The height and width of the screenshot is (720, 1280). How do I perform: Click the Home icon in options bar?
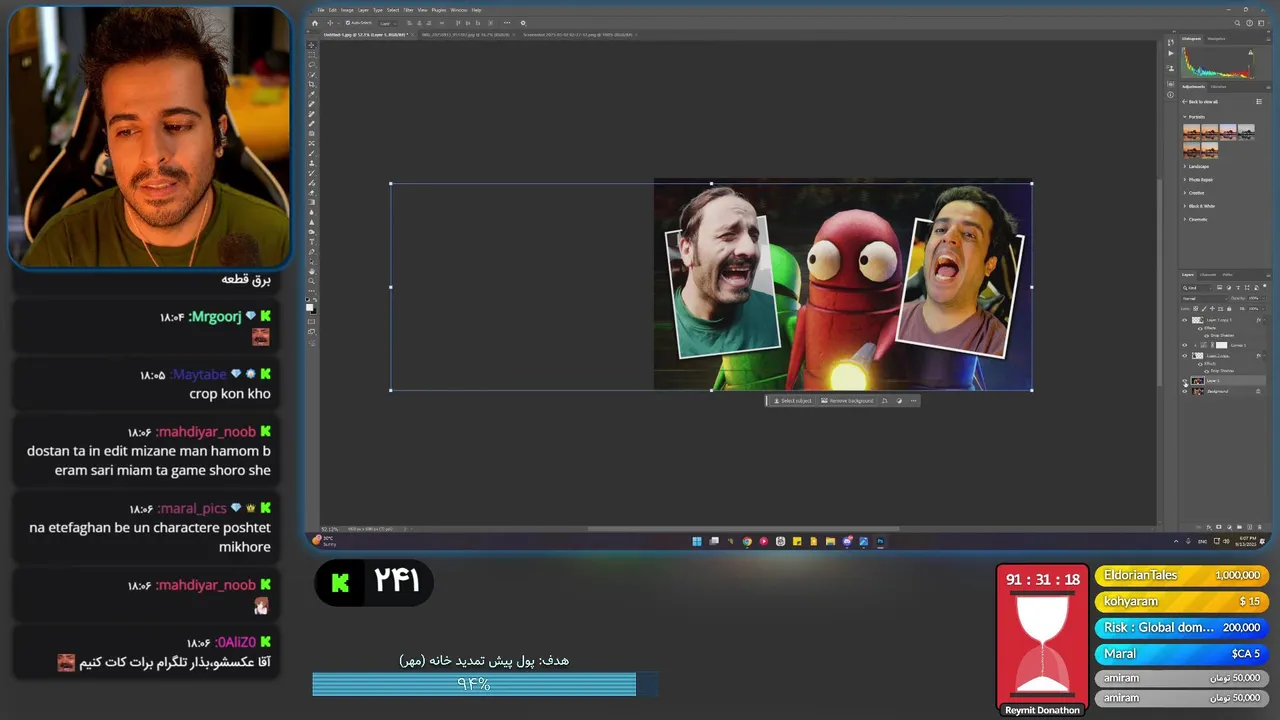coord(315,23)
